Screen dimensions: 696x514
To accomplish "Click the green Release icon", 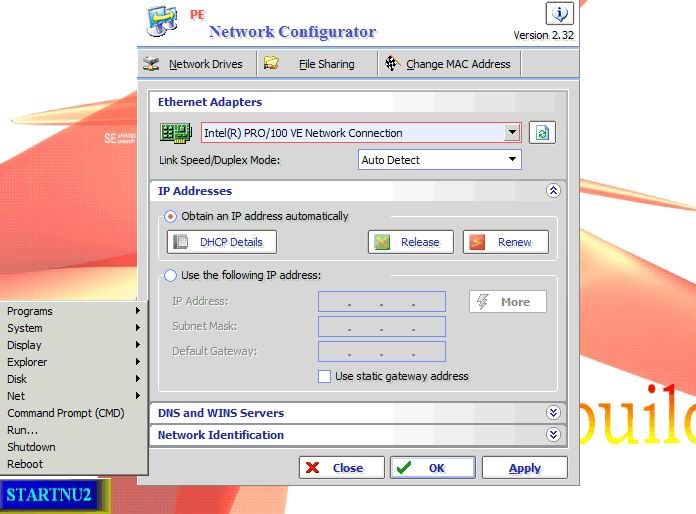I will pyautogui.click(x=382, y=242).
